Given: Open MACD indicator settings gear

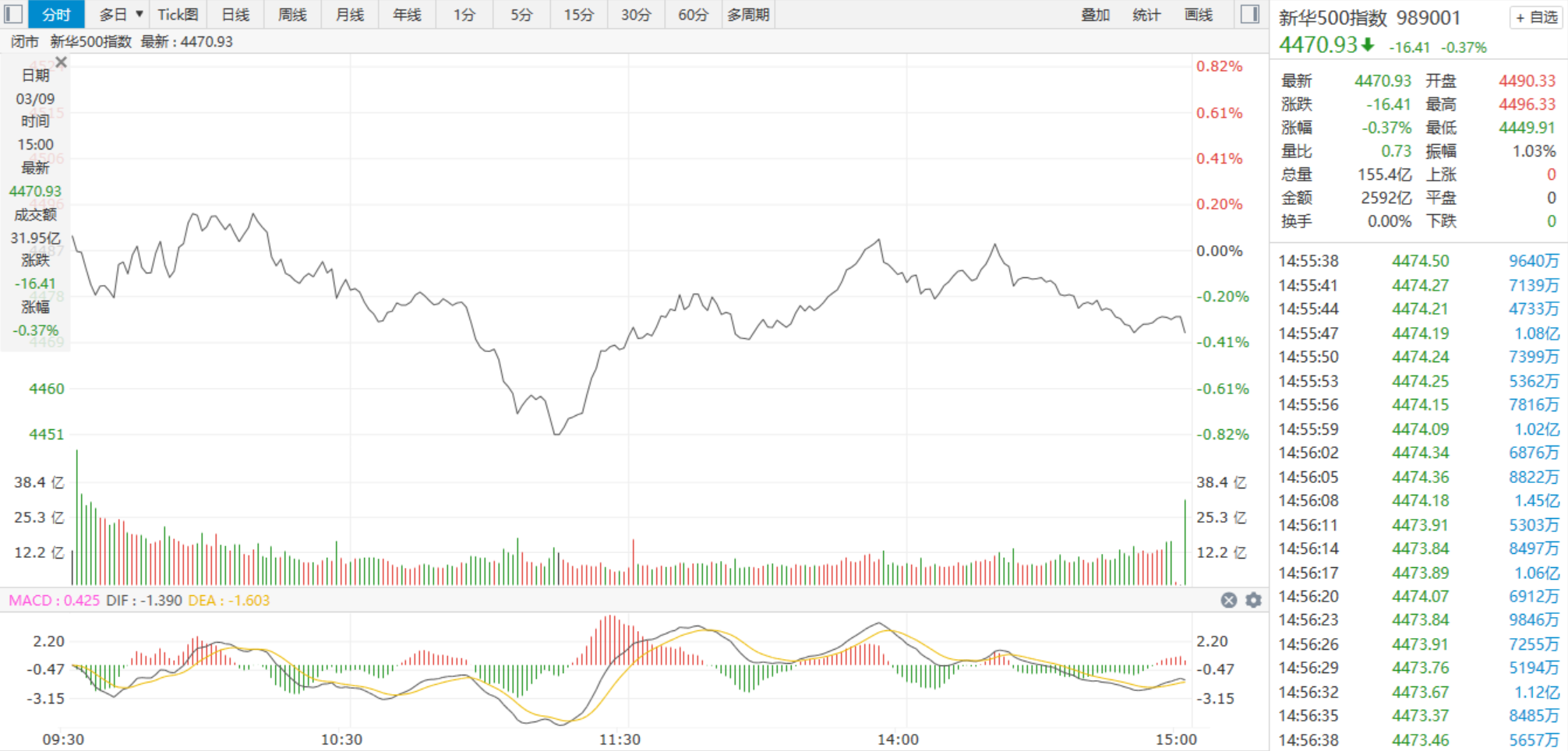Looking at the screenshot, I should tap(1253, 600).
